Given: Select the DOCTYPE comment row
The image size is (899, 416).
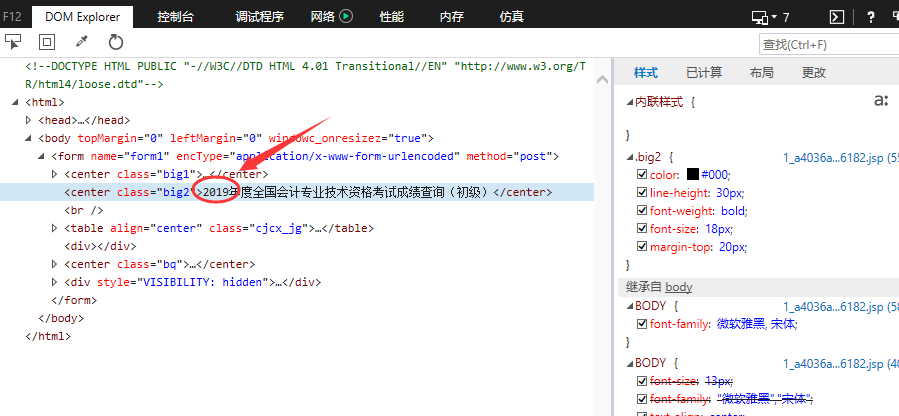Looking at the screenshot, I should (x=305, y=75).
